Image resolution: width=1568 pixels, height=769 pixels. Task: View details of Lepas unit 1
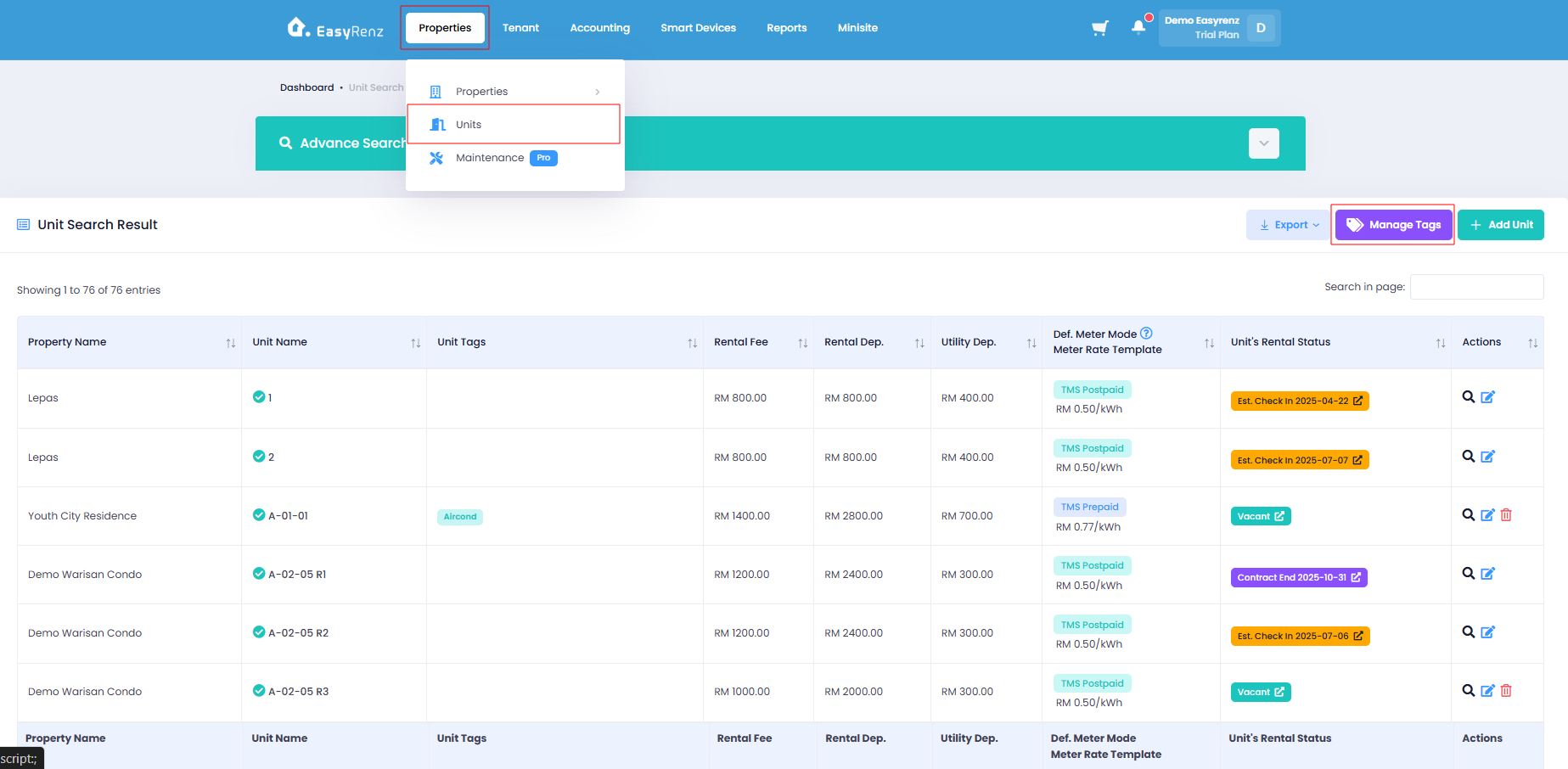[1468, 396]
